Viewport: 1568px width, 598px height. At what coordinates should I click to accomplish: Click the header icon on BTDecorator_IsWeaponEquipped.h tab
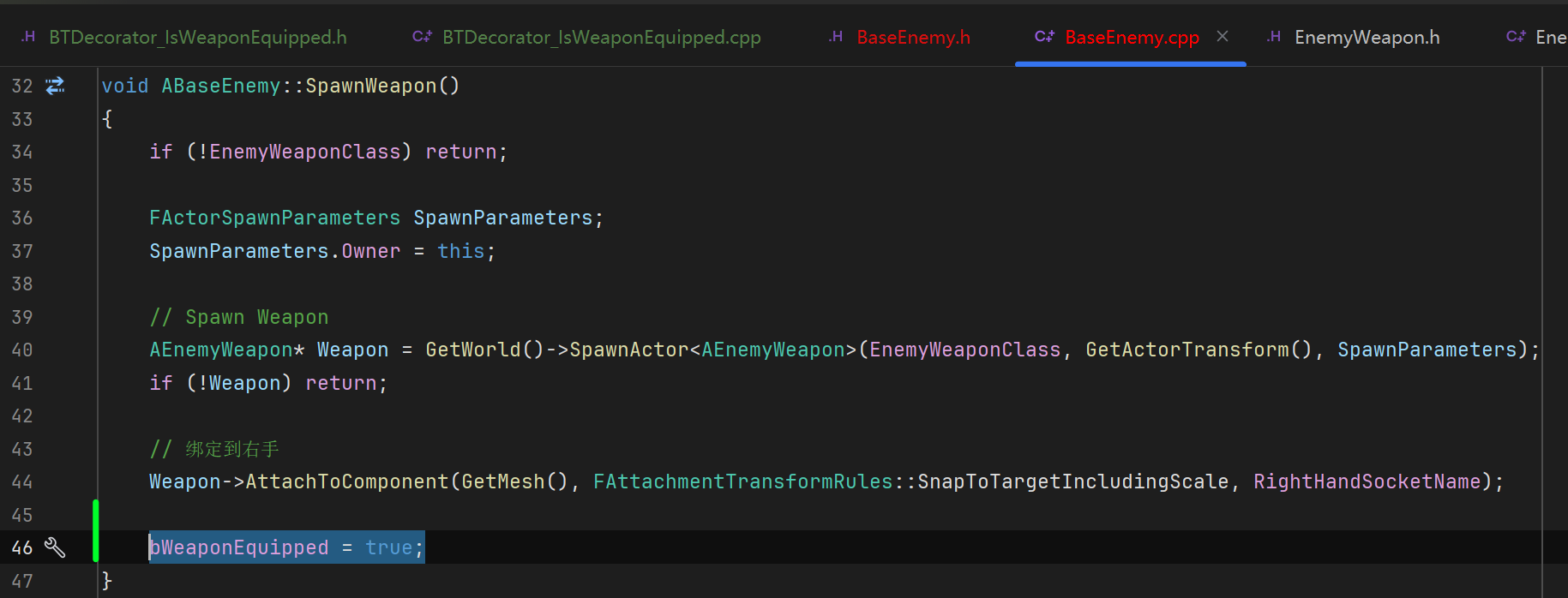pyautogui.click(x=28, y=36)
